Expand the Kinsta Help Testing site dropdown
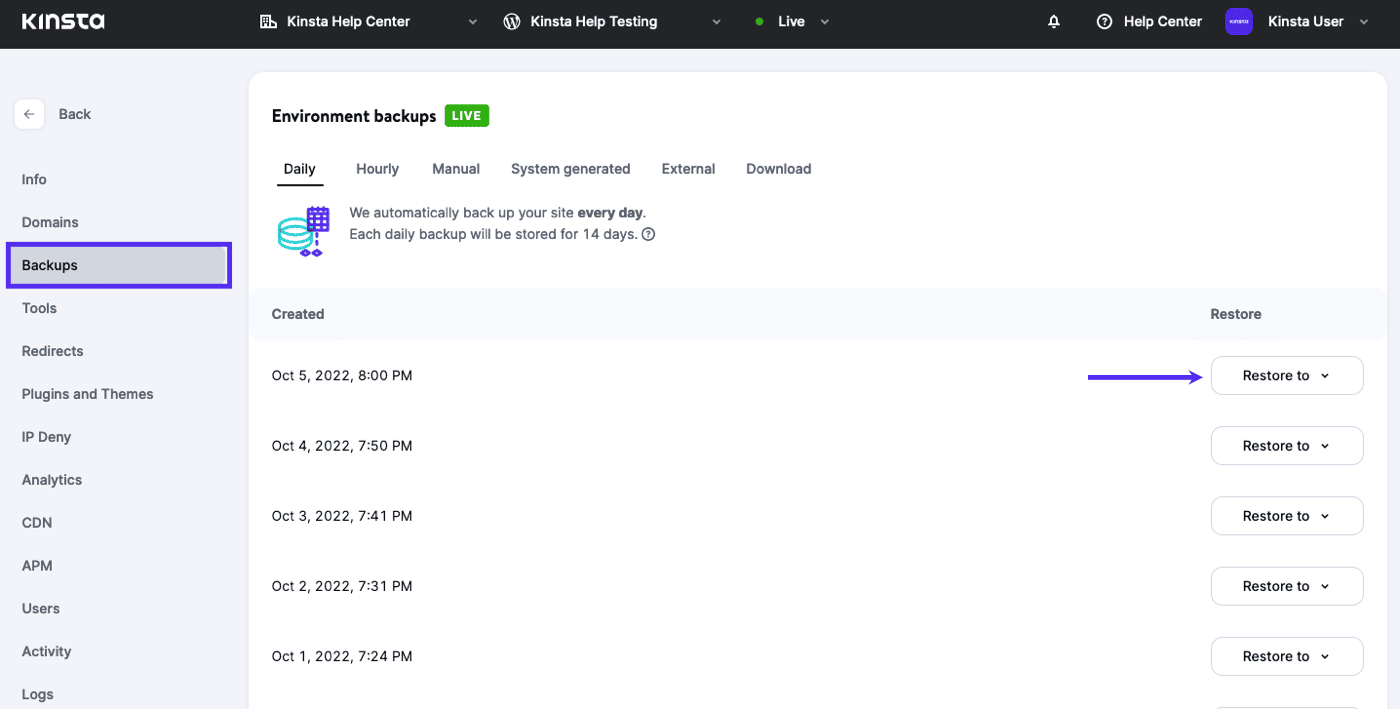 [716, 22]
